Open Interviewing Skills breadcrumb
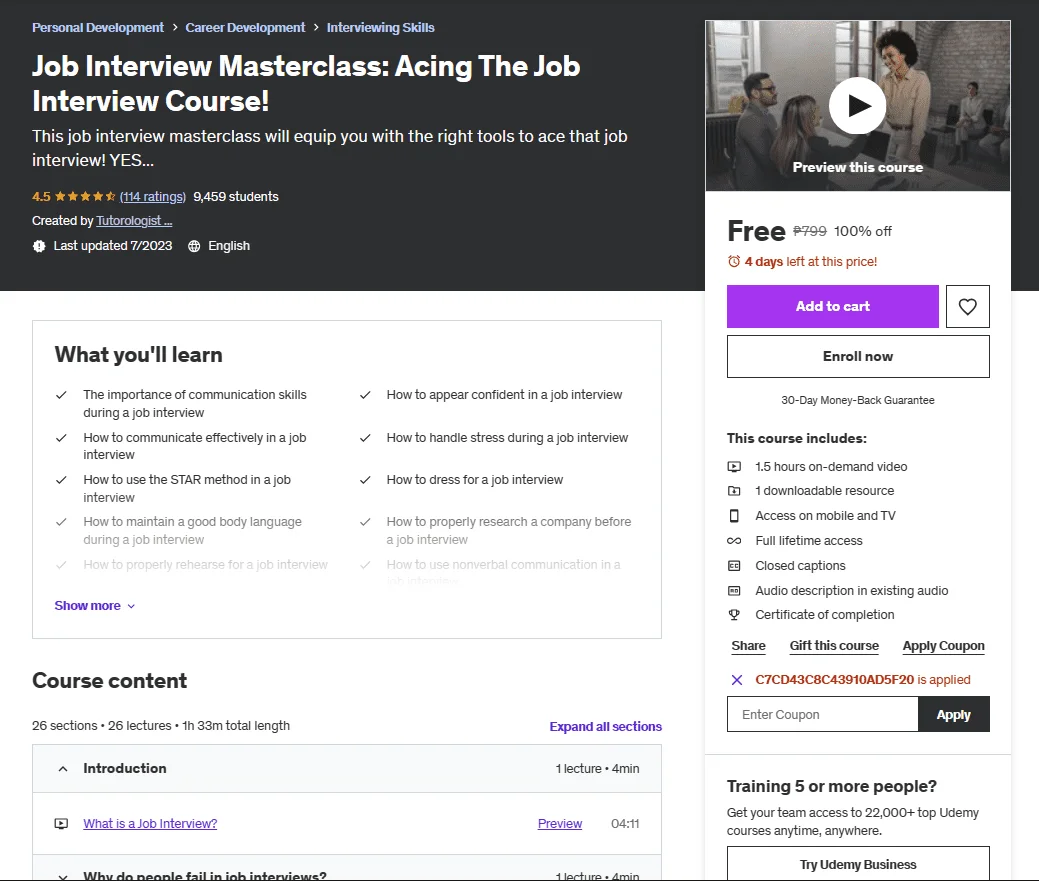Screen dimensions: 1039x881 pos(380,28)
